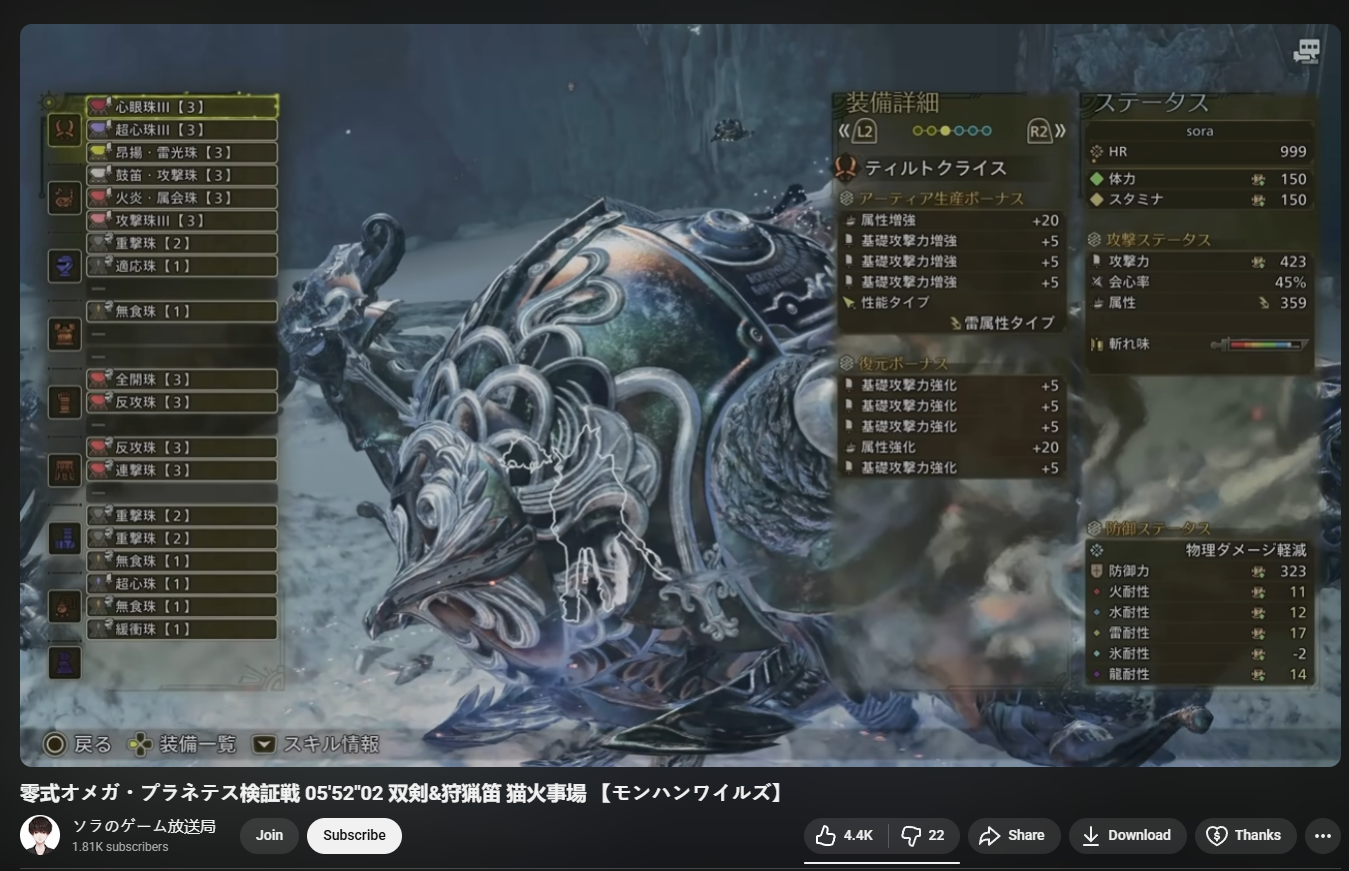The image size is (1349, 871).
Task: Click the 攻撃力 value 423
Action: 1293,262
